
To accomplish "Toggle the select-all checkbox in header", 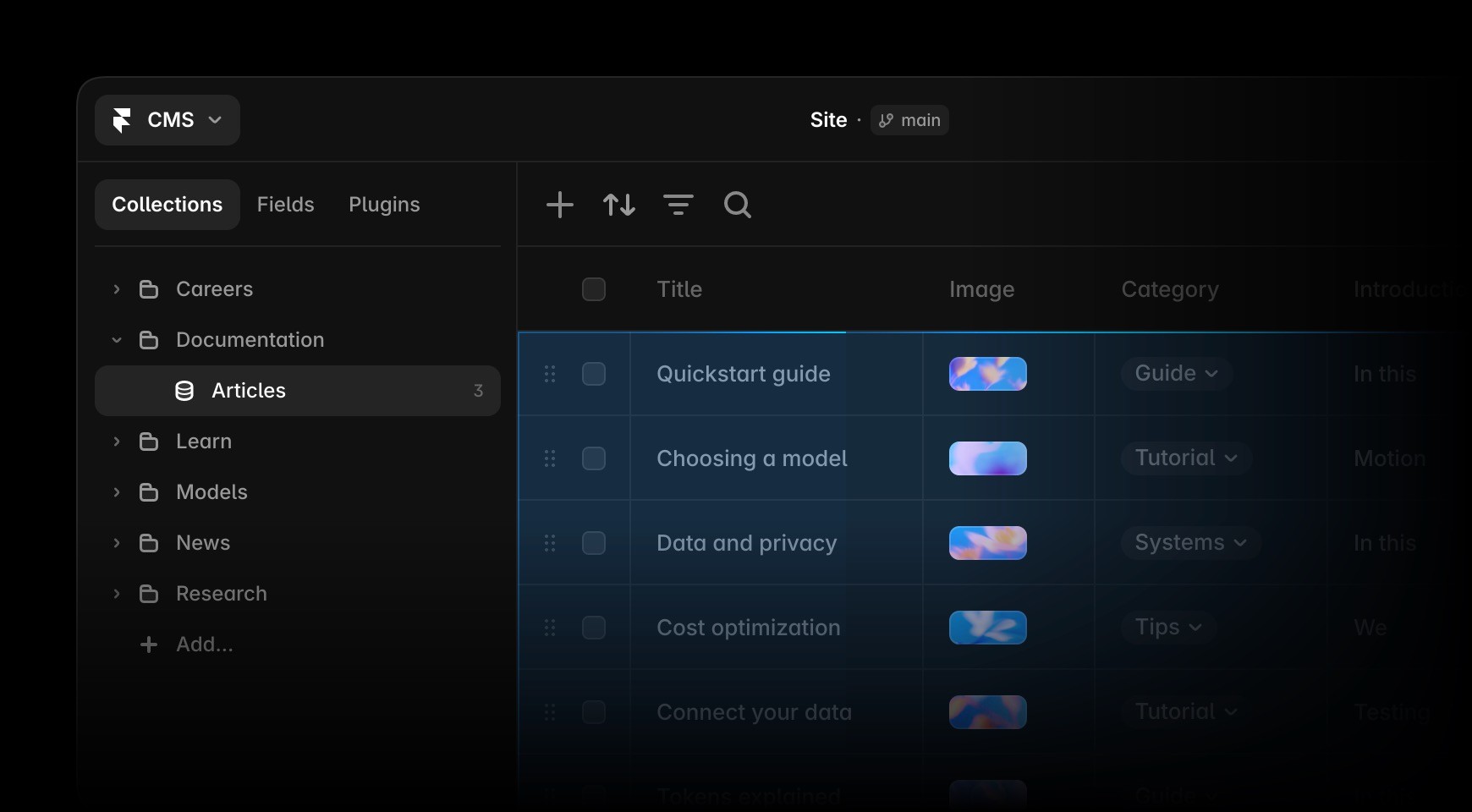I will [594, 289].
